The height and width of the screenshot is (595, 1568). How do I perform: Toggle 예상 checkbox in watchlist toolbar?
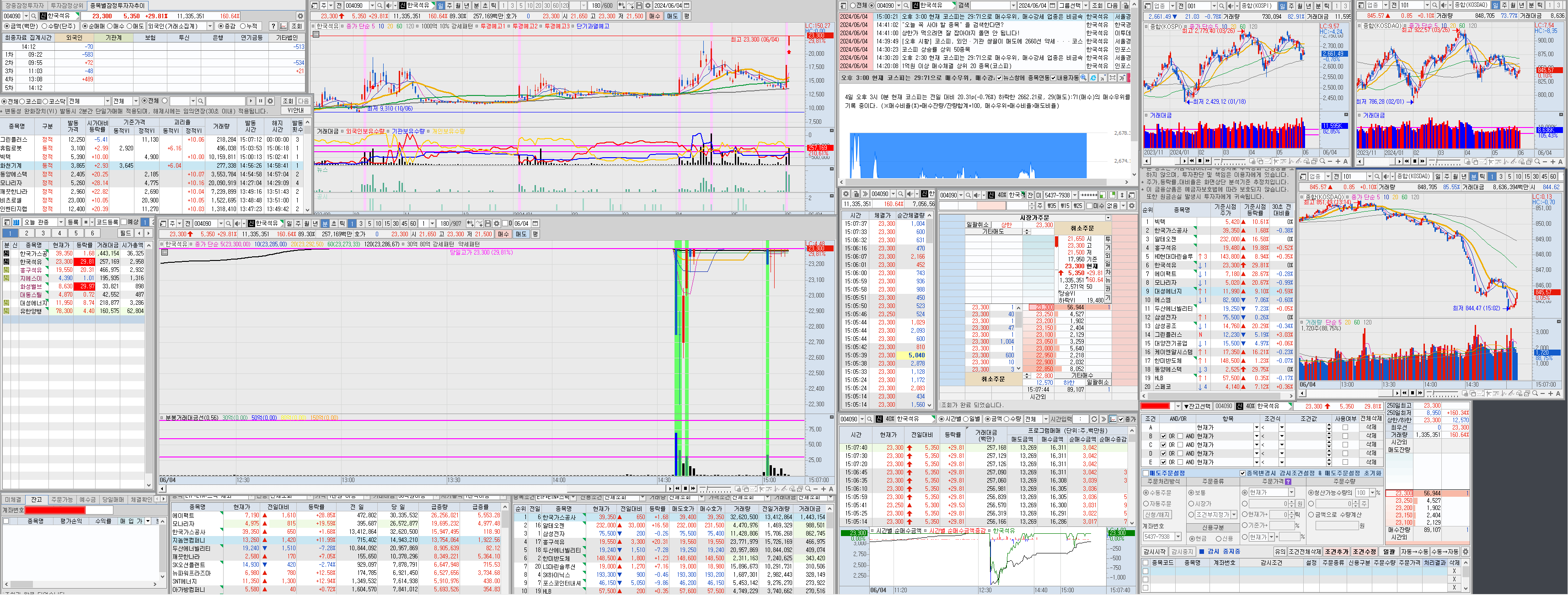(x=123, y=222)
